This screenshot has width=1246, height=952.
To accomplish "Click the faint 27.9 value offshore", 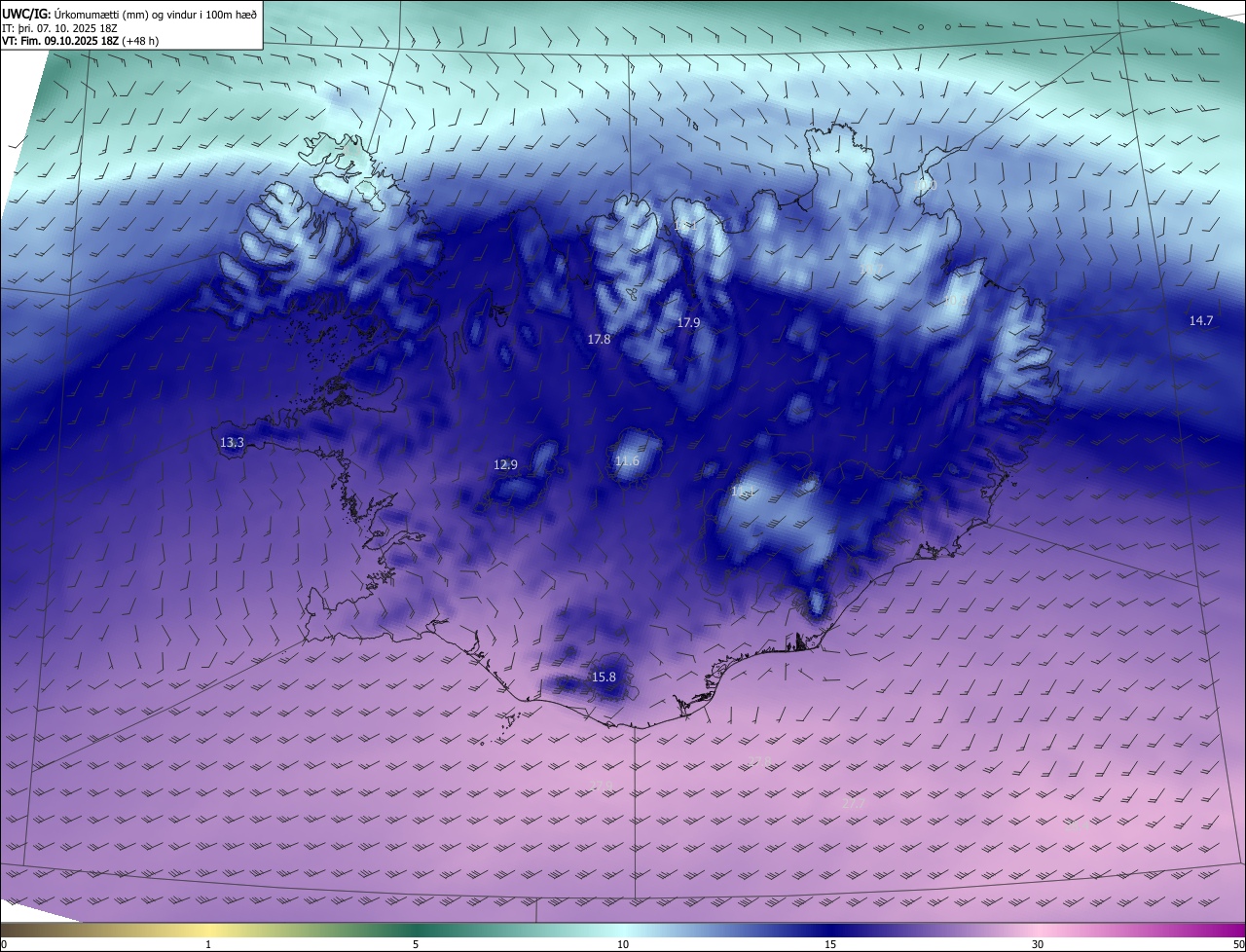I will pos(602,787).
